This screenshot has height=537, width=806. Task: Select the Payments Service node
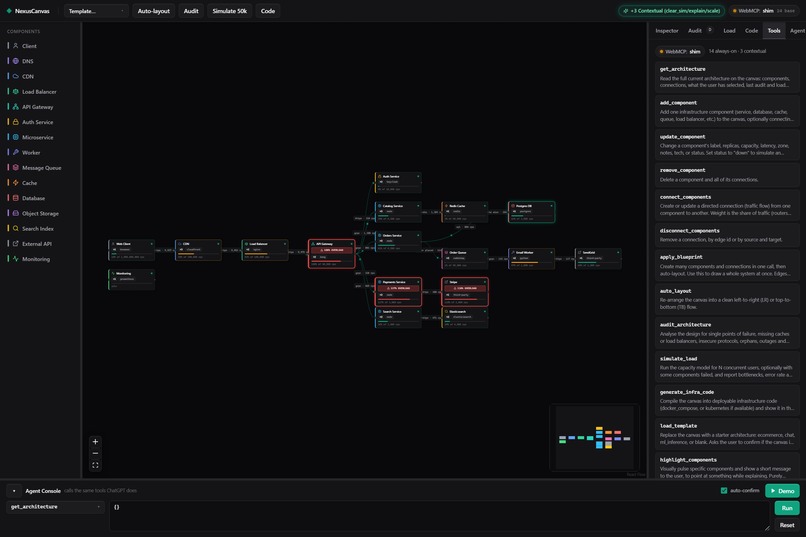point(398,292)
